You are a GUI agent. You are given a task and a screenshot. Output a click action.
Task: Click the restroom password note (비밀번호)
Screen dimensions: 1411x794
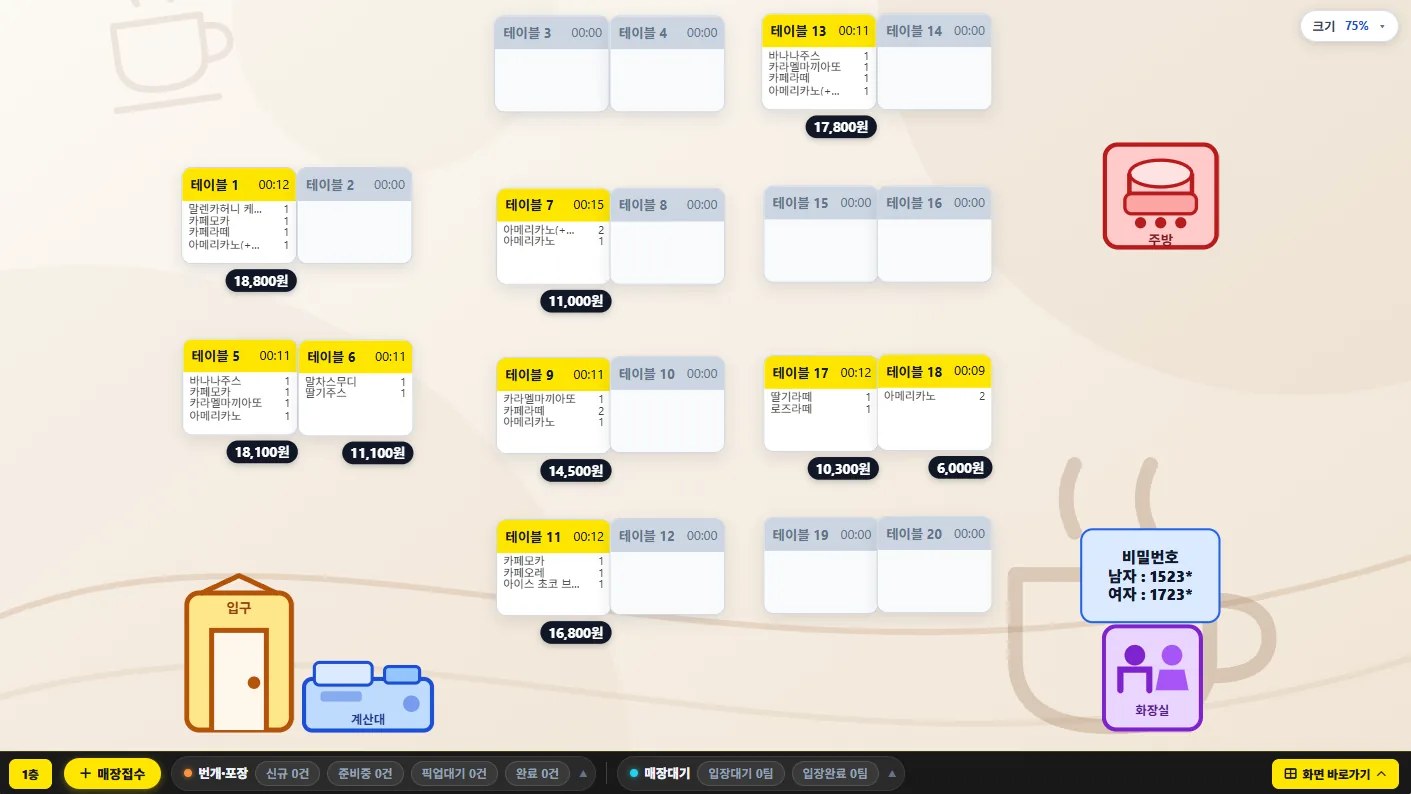click(1150, 575)
